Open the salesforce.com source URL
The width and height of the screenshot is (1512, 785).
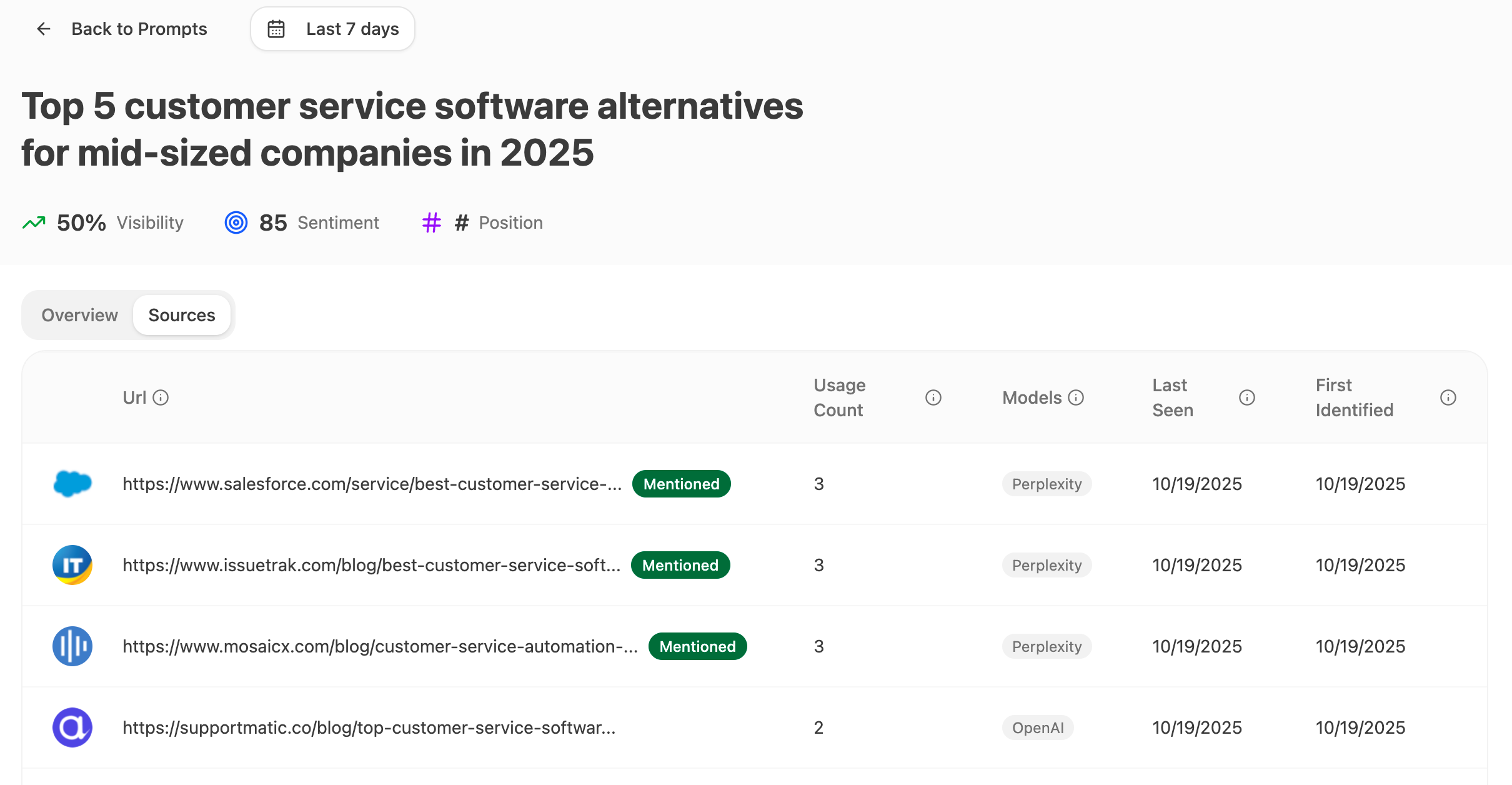coord(372,484)
